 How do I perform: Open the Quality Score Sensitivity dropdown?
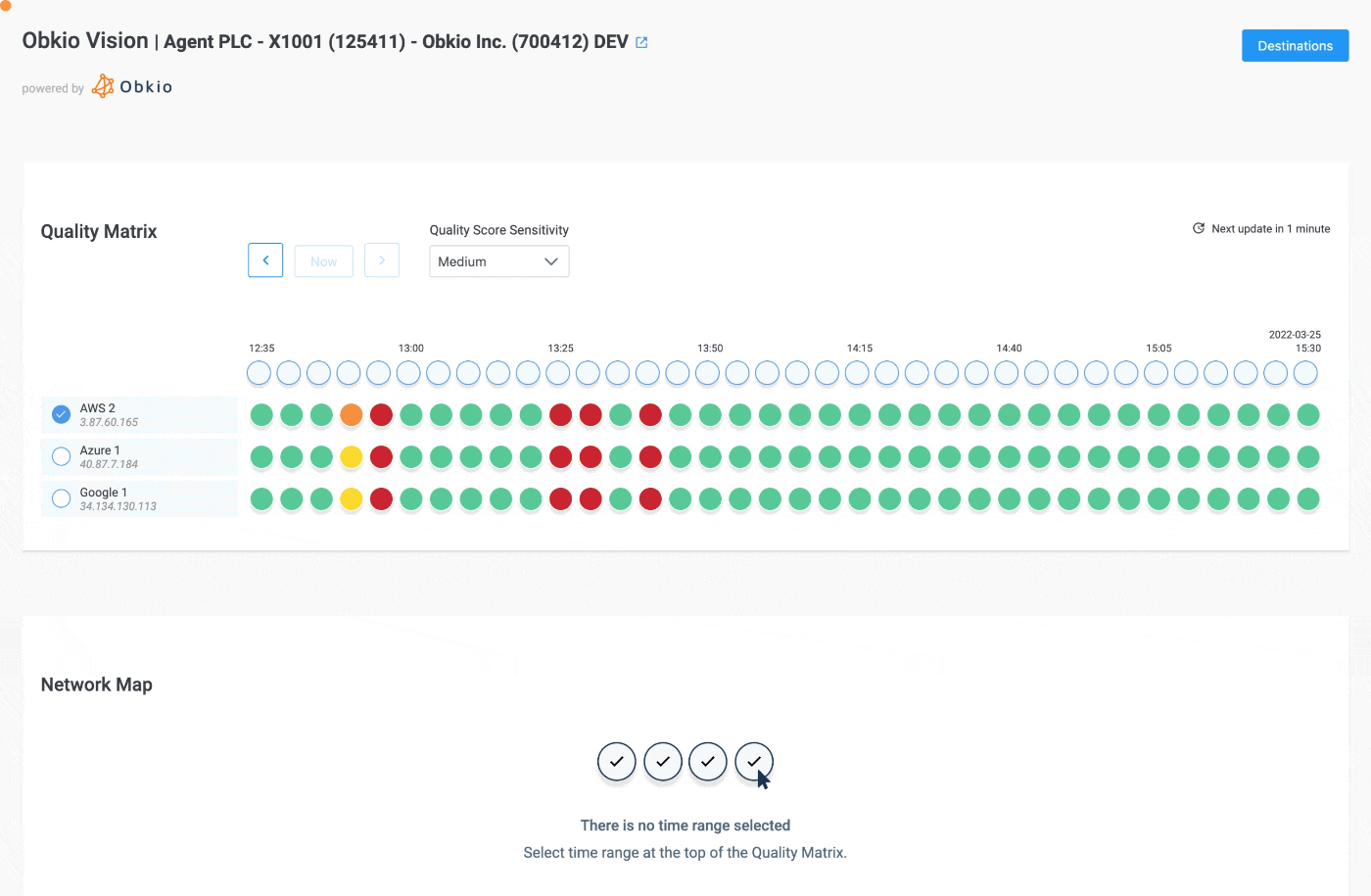498,261
